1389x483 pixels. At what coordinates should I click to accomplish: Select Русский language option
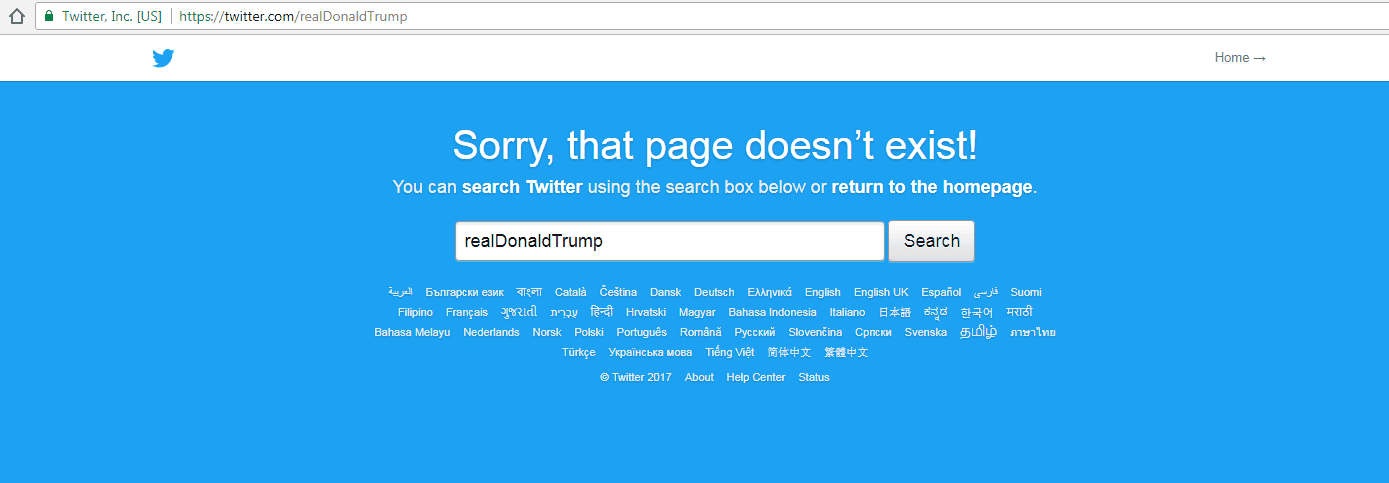755,332
